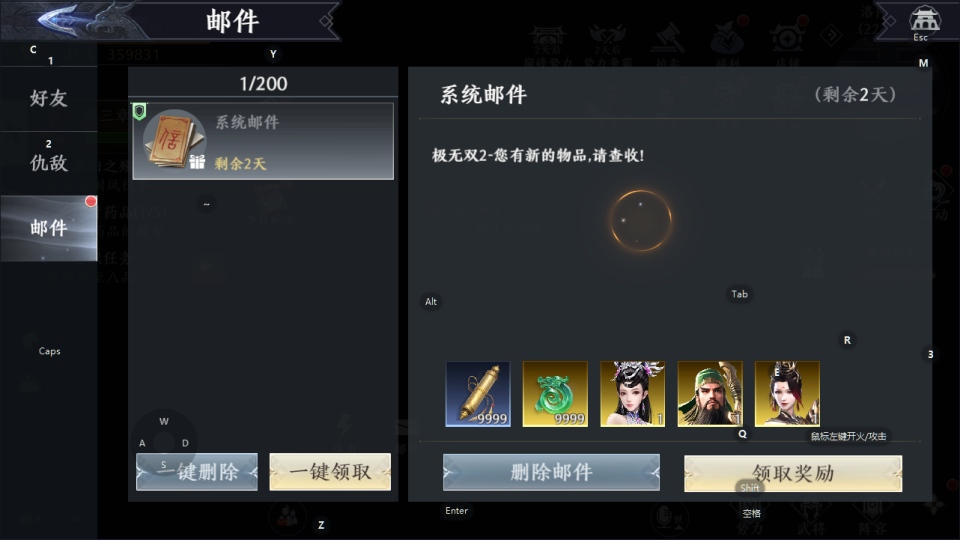Click the 一键删除 delete all button
The height and width of the screenshot is (540, 960).
coord(197,472)
